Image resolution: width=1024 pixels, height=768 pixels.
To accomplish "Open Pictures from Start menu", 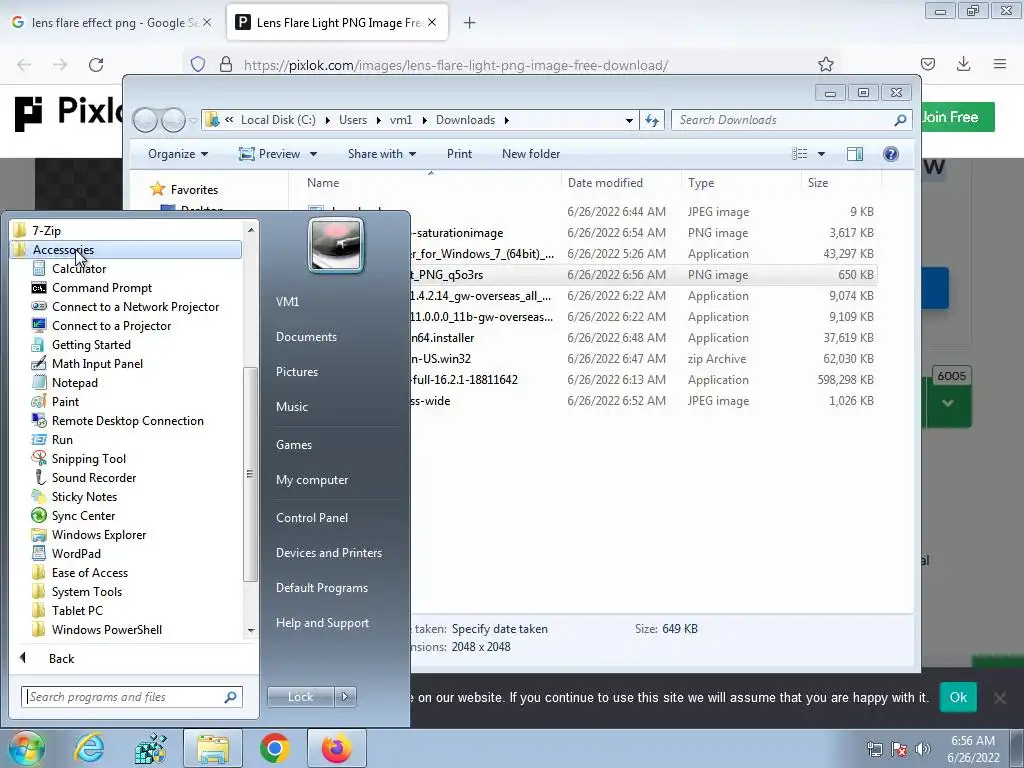I will click(x=296, y=372).
